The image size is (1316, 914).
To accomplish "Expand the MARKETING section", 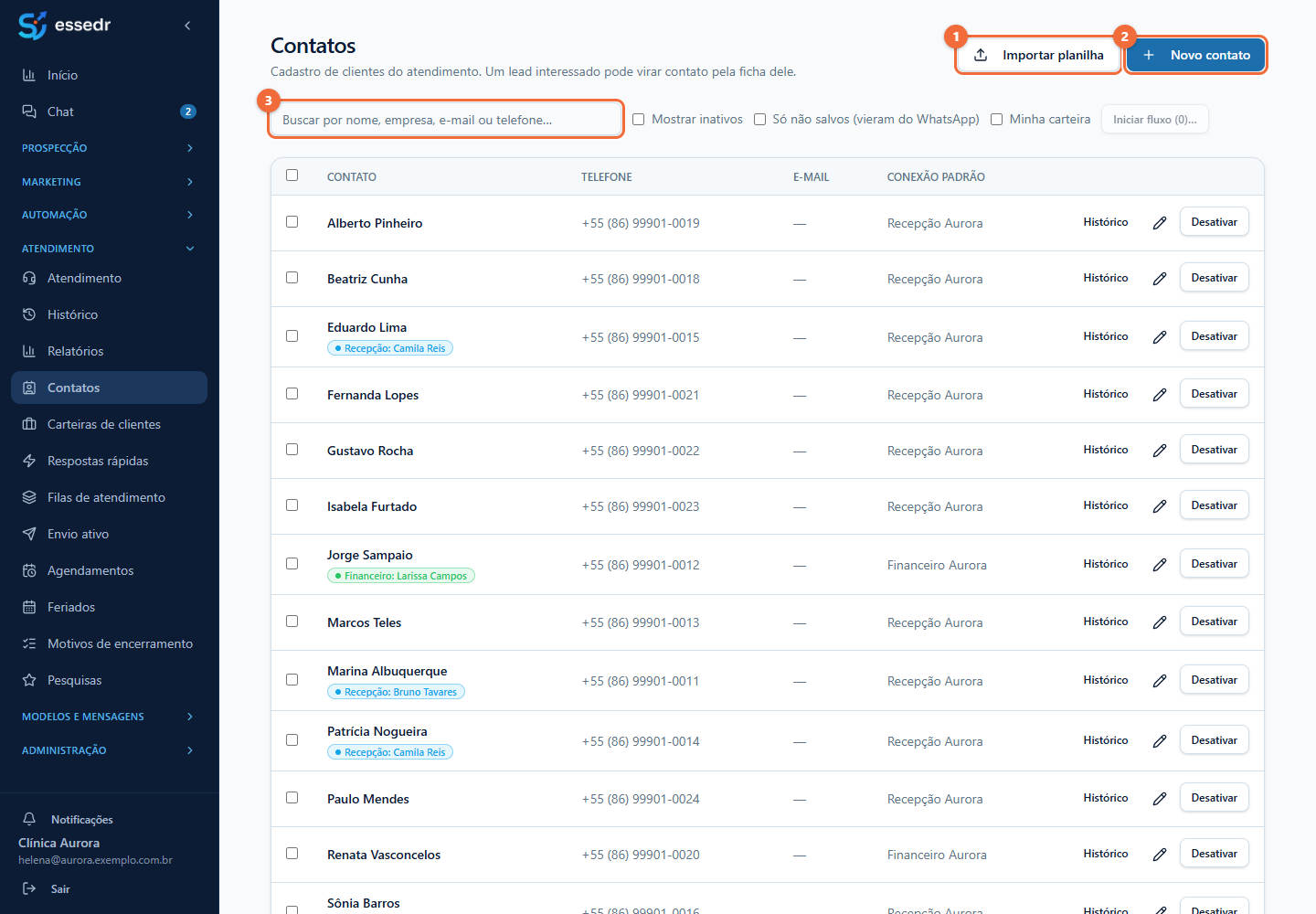I will pyautogui.click(x=109, y=182).
